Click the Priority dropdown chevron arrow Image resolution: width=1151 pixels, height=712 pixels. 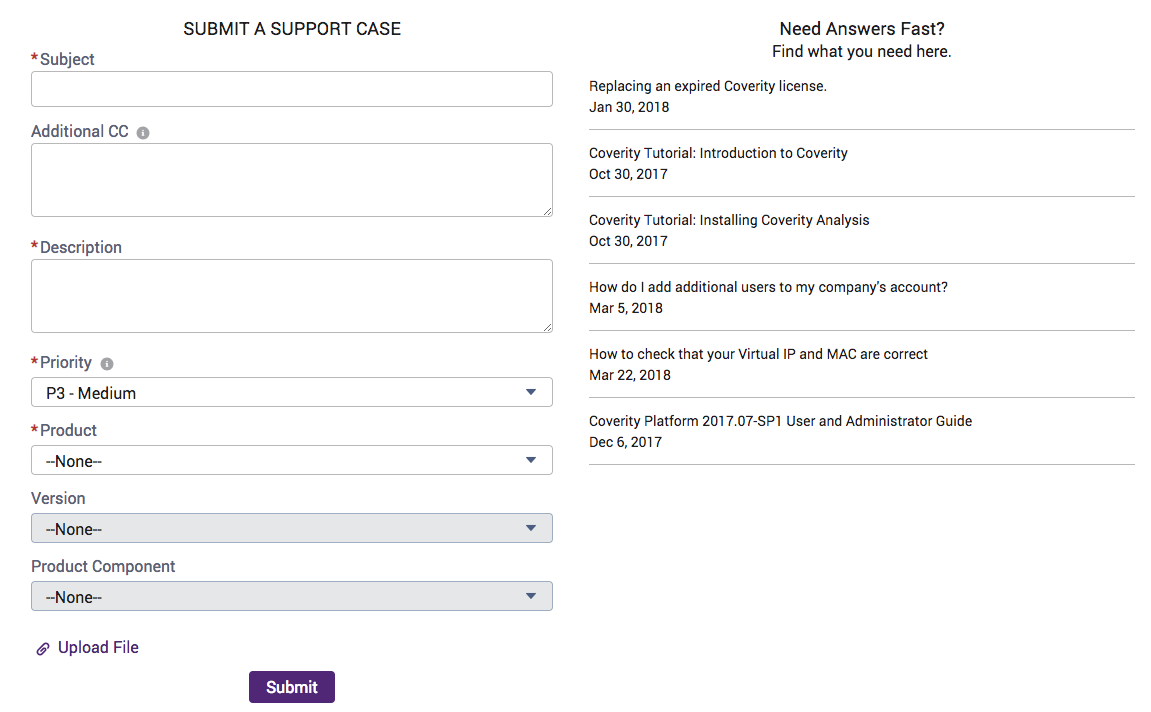(x=531, y=392)
